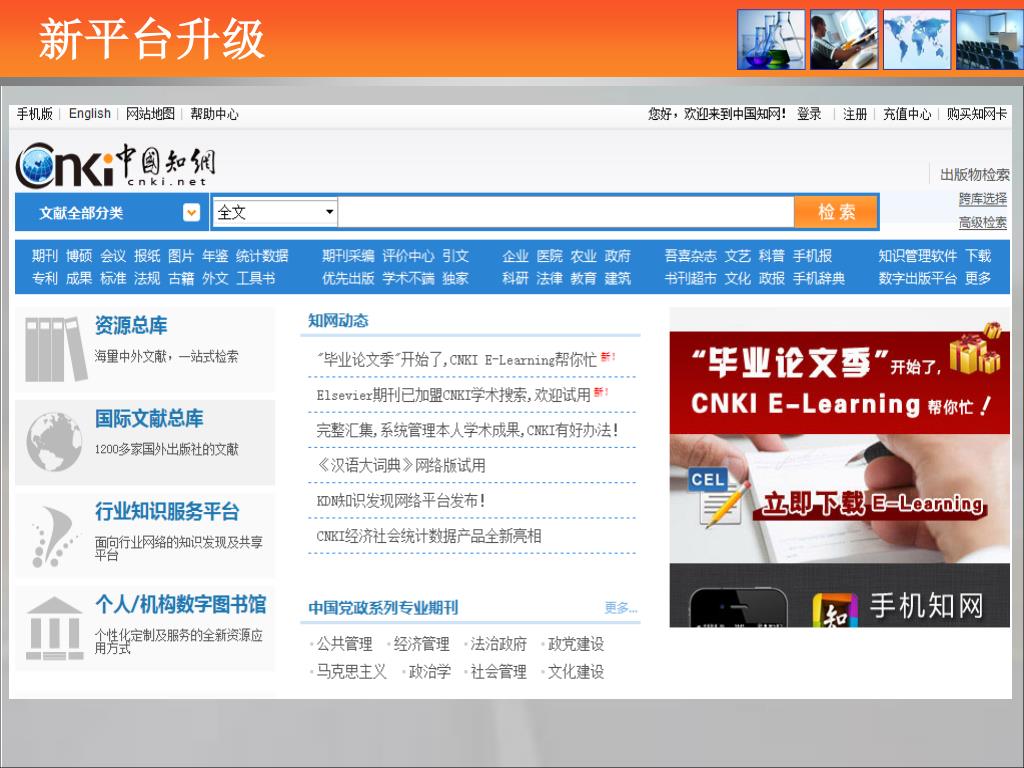This screenshot has width=1024, height=768.
Task: Click the conference room thumbnail in header
Action: [989, 39]
